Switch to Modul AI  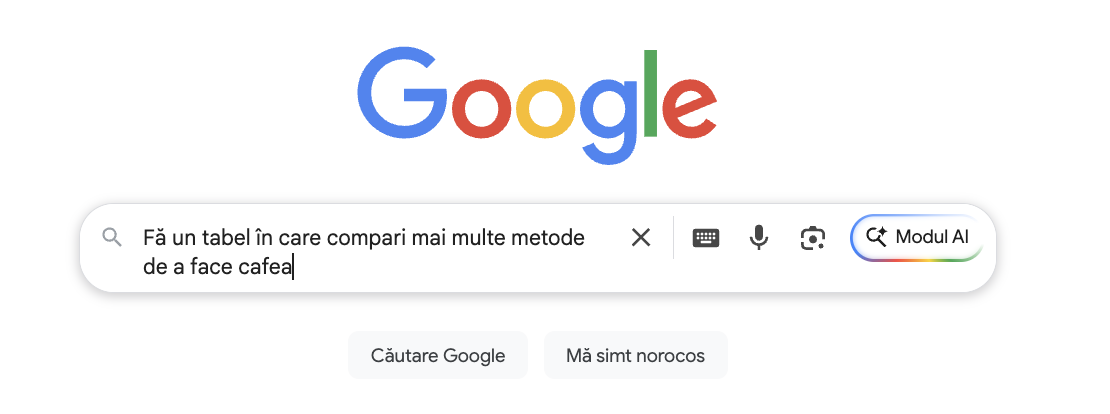tap(916, 237)
